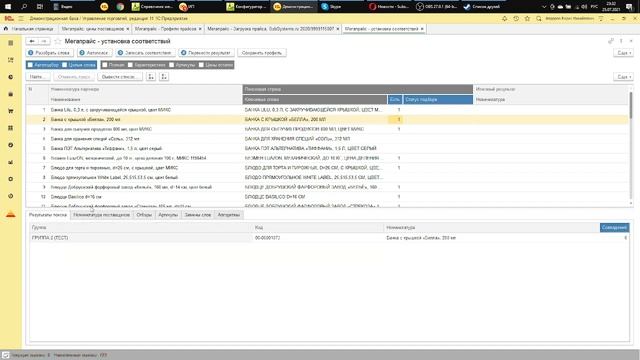Screen dimensions: 640x360
Task: Open the grid section icon in sidebar
Action: tap(11, 128)
